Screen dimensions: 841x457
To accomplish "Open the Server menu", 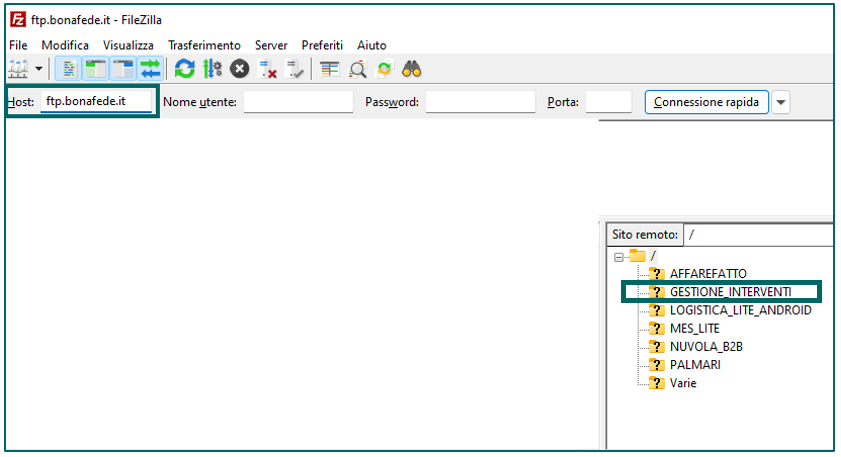I will pos(271,45).
